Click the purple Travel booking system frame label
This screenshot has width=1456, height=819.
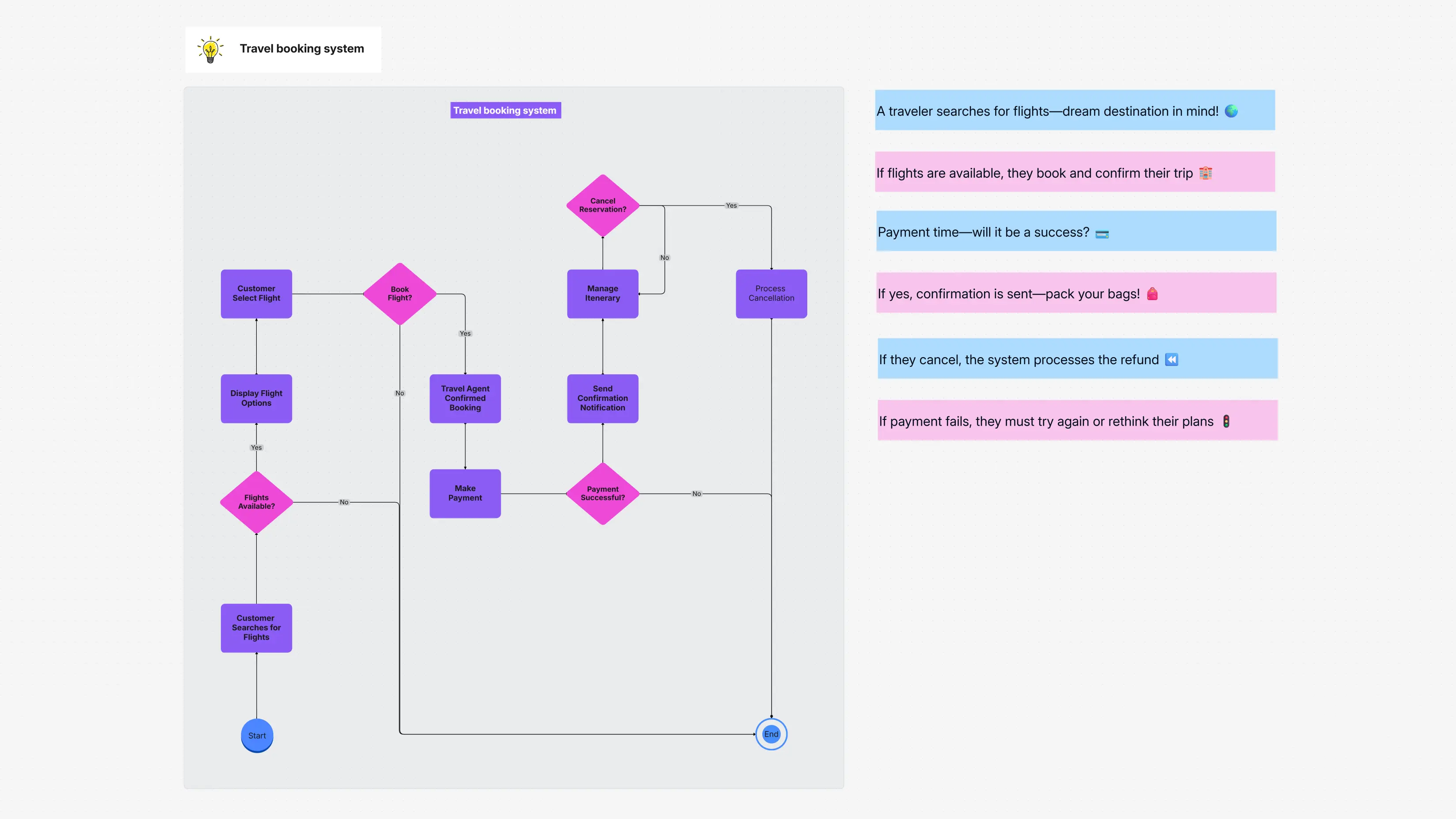pyautogui.click(x=506, y=110)
